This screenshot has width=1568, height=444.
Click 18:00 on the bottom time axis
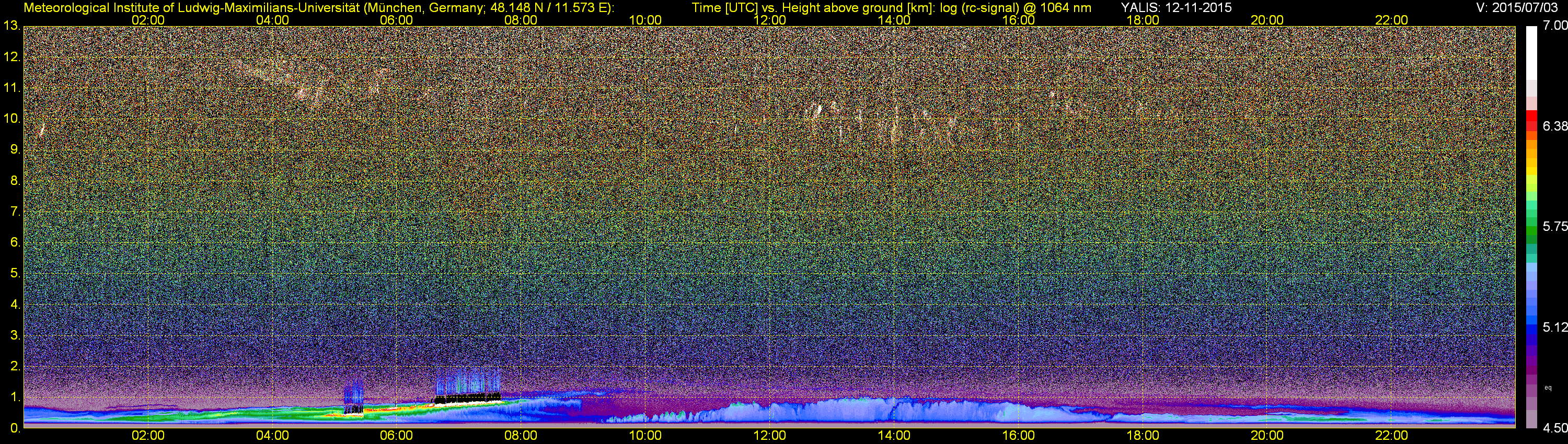coord(1143,436)
